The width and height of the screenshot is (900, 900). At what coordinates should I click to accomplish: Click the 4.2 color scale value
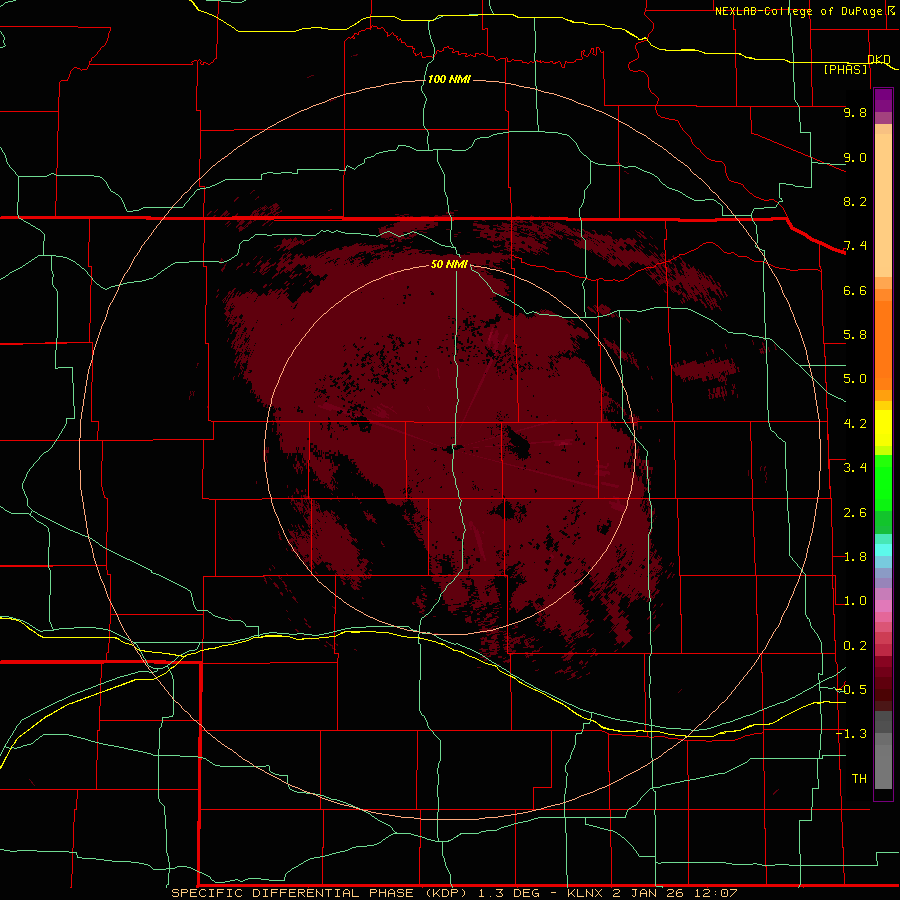point(855,424)
